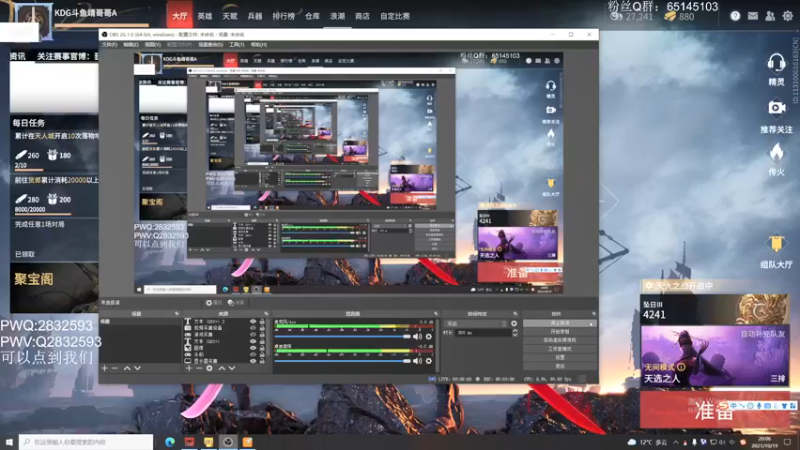800x450 pixels.
Task: Toggle visibility of 游戏采集 source
Action: tap(253, 335)
